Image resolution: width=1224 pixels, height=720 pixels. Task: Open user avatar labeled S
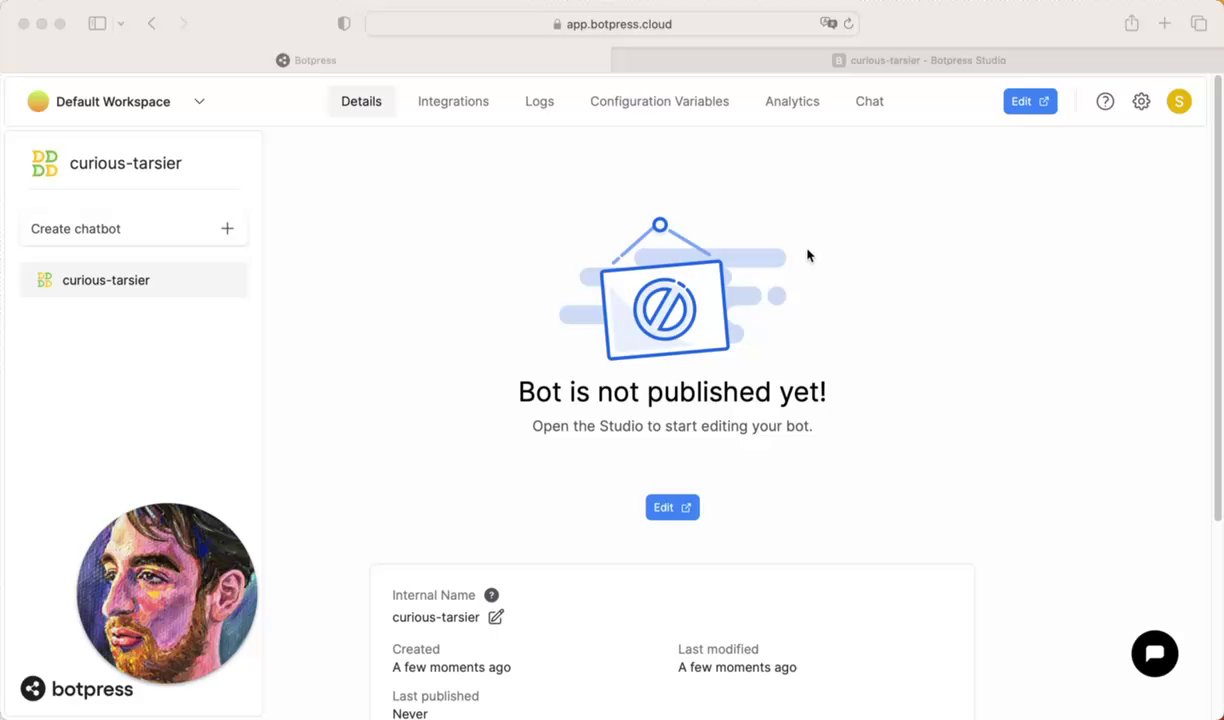[1179, 101]
